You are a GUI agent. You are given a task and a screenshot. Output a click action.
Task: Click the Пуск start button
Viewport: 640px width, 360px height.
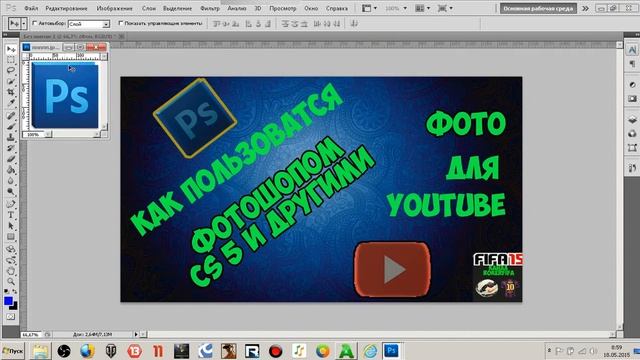13,351
